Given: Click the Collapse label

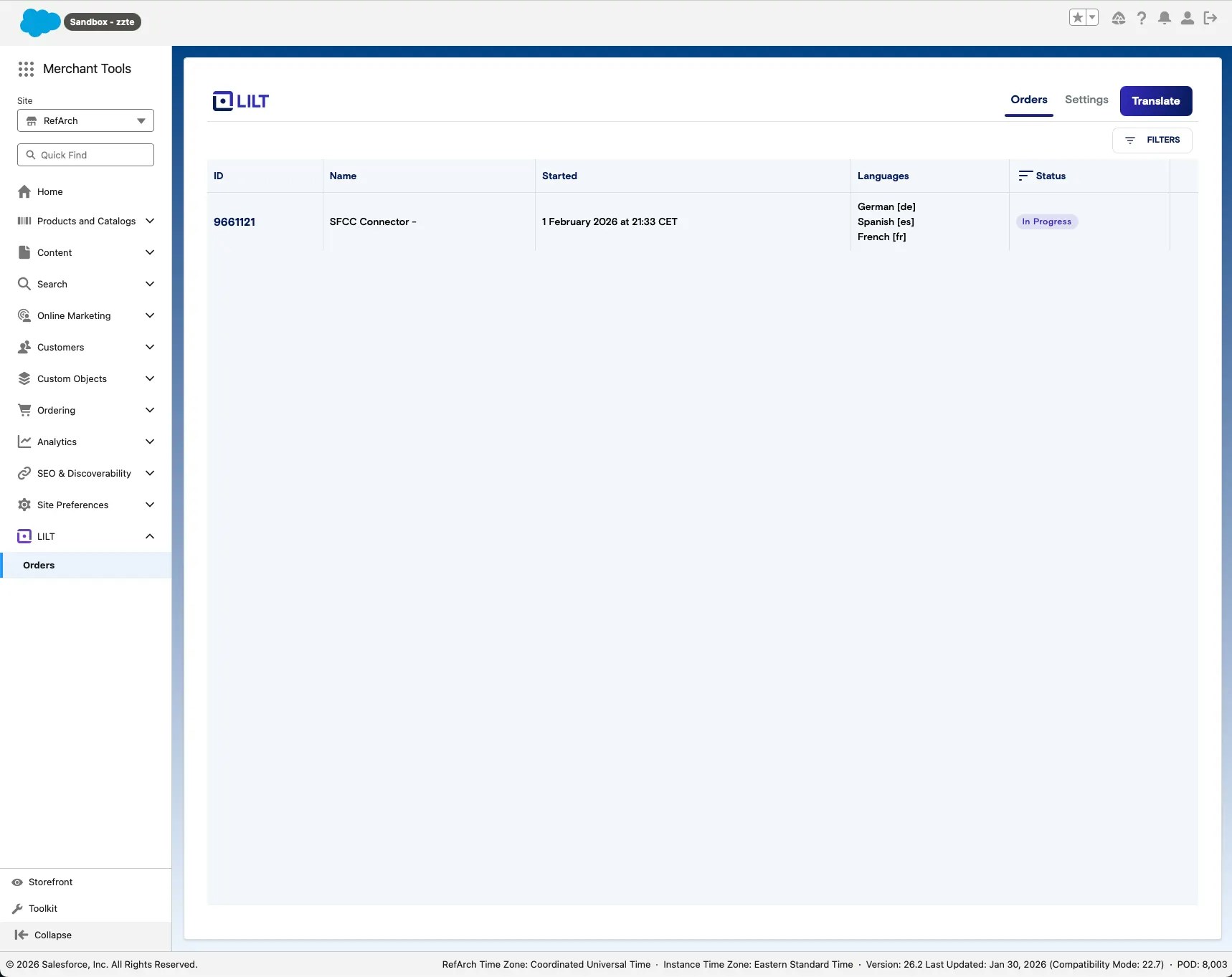Looking at the screenshot, I should pyautogui.click(x=53, y=935).
